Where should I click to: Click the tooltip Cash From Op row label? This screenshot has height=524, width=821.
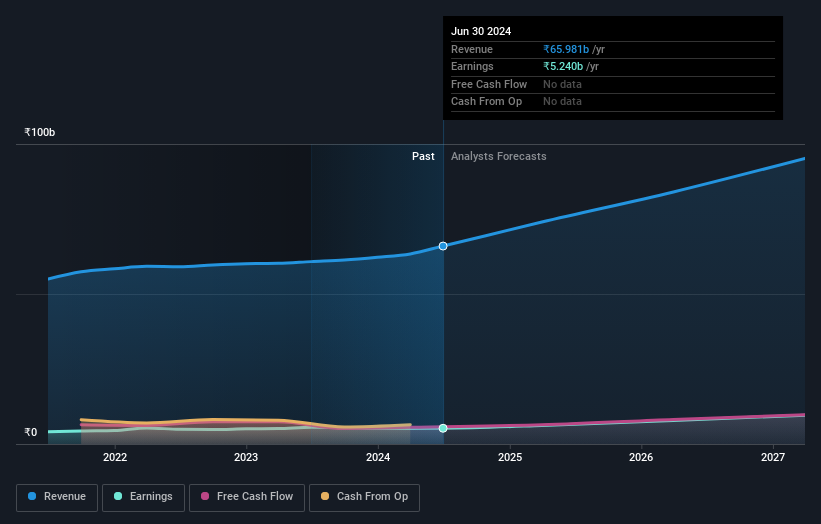tap(486, 102)
